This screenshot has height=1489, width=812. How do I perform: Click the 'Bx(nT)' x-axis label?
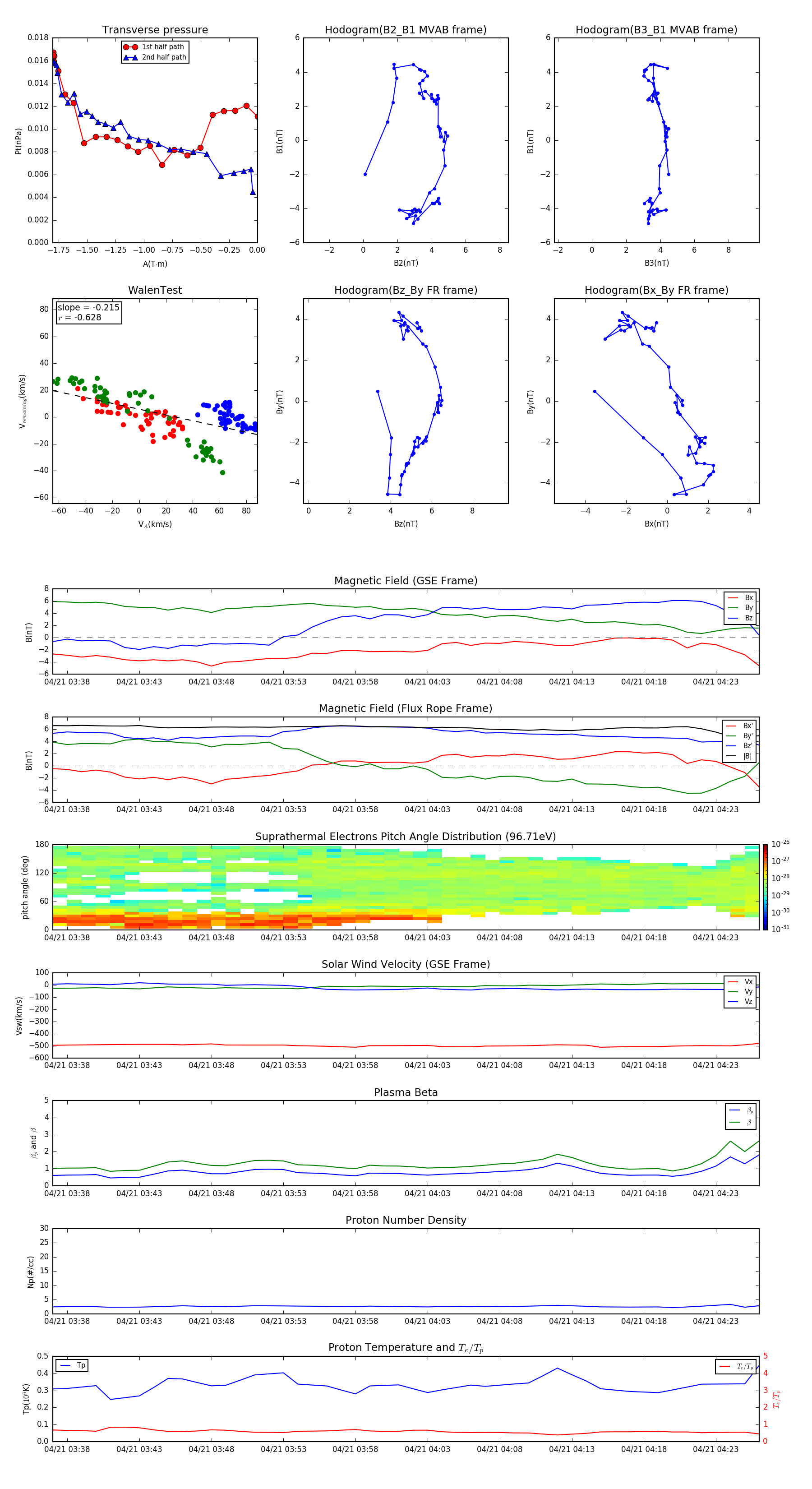656,524
